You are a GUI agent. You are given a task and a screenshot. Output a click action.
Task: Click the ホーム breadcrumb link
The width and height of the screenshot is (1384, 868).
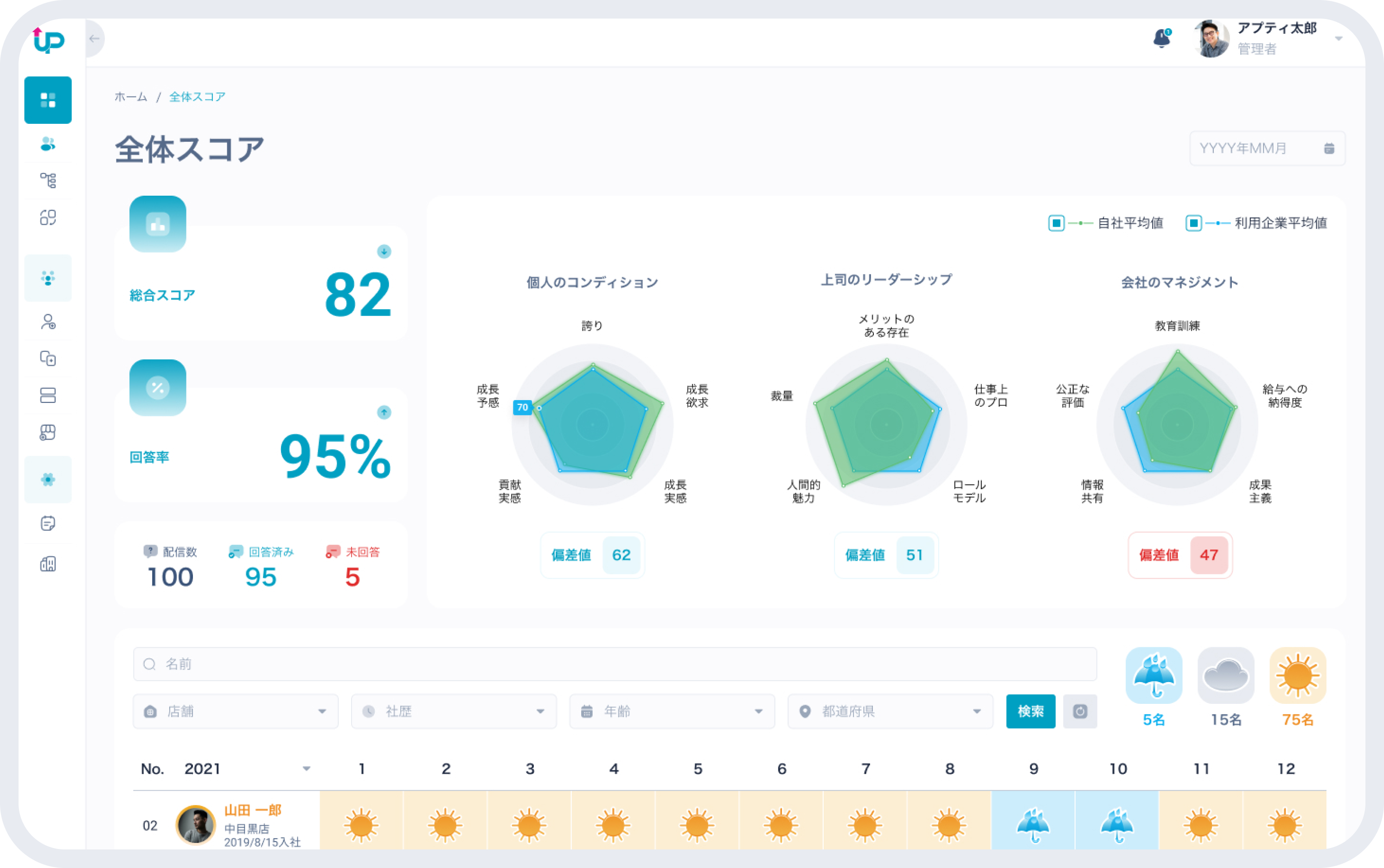click(130, 96)
